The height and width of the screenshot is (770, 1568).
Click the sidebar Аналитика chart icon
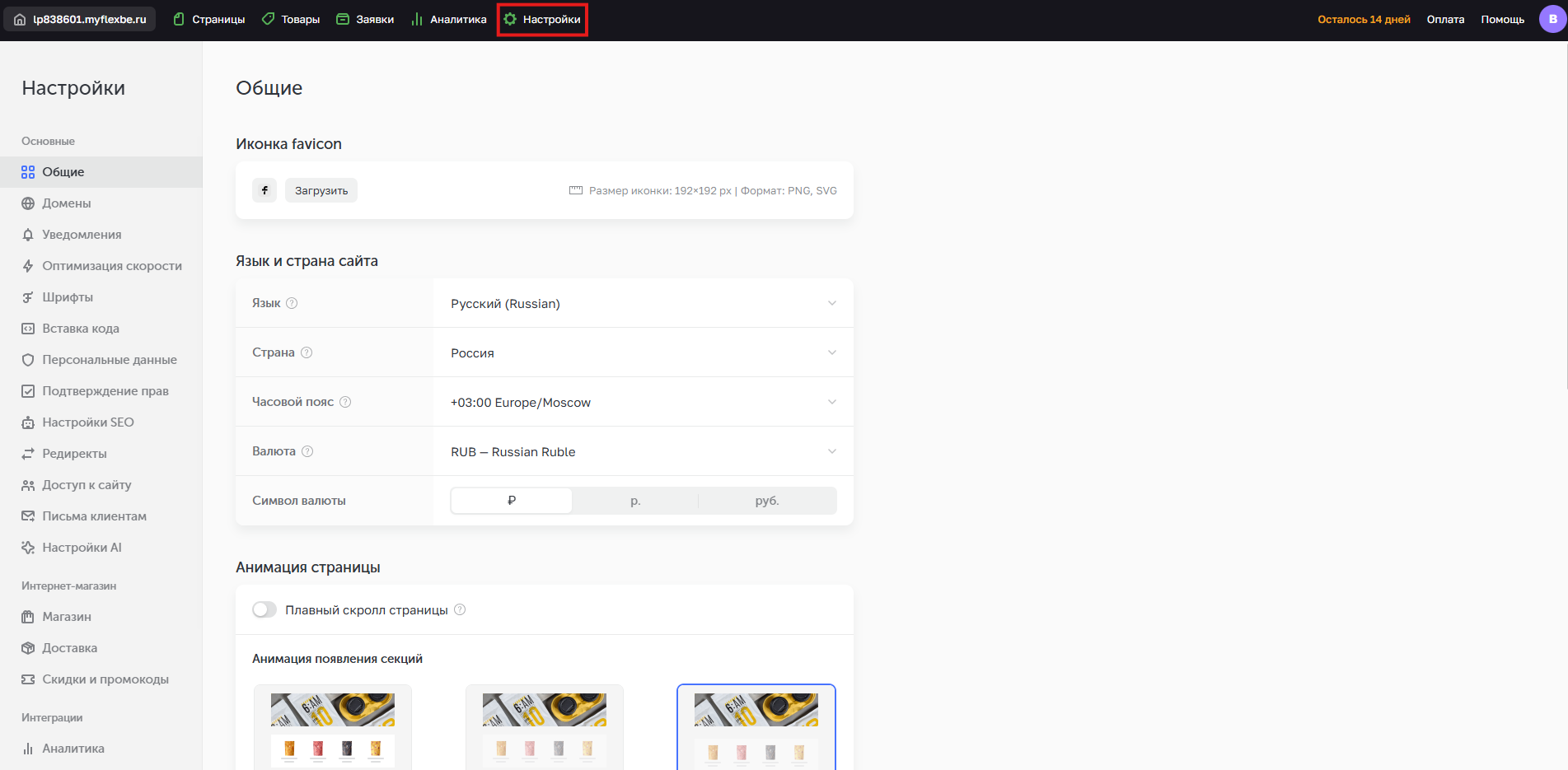(28, 749)
